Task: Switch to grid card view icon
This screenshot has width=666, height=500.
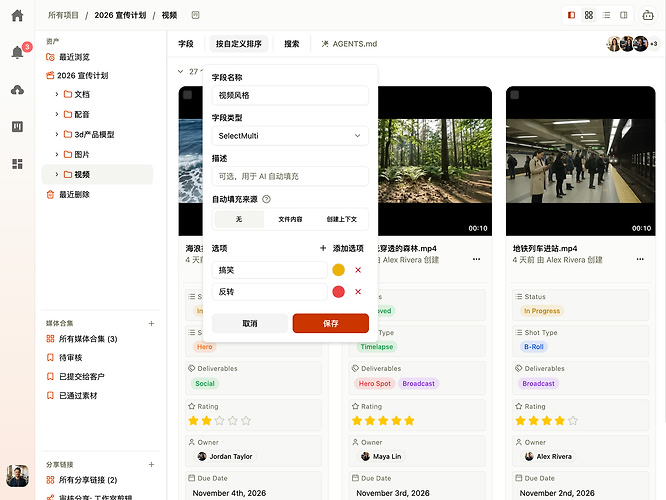Action: click(589, 15)
